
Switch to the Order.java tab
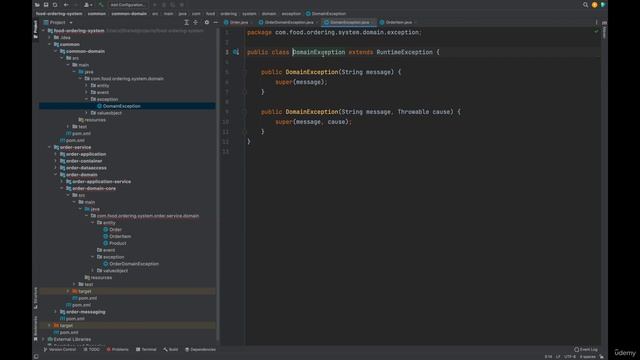coord(236,22)
